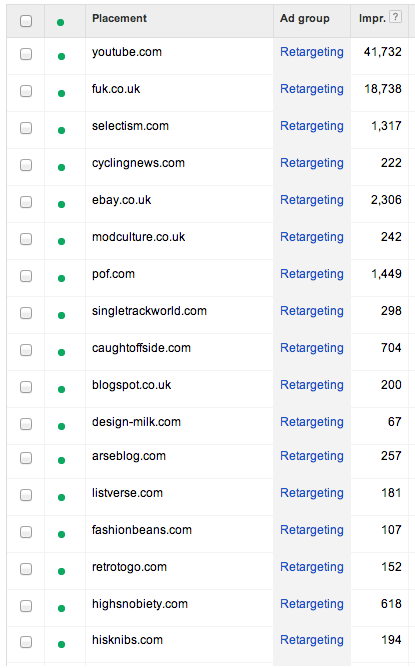Sort by the Impr. column header
Image resolution: width=415 pixels, height=668 pixels.
click(372, 18)
